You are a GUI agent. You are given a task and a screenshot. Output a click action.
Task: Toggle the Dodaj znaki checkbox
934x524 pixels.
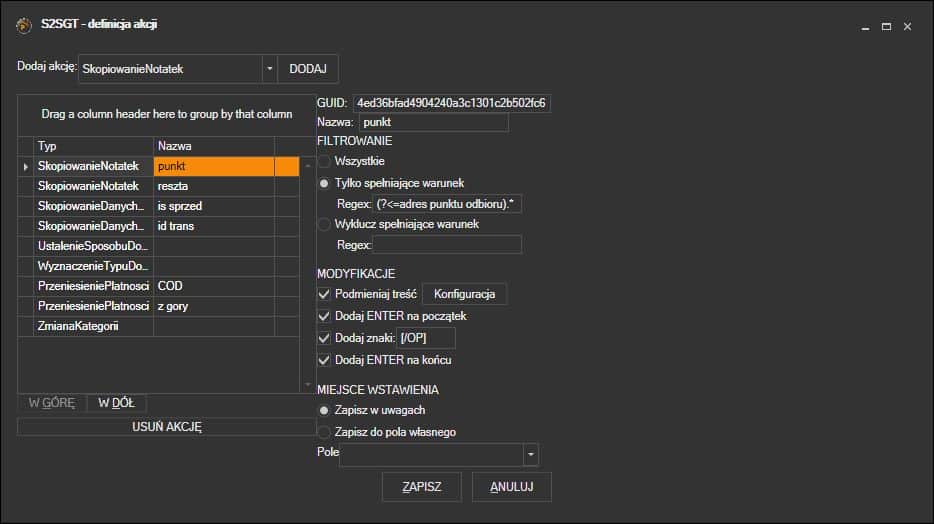324,338
